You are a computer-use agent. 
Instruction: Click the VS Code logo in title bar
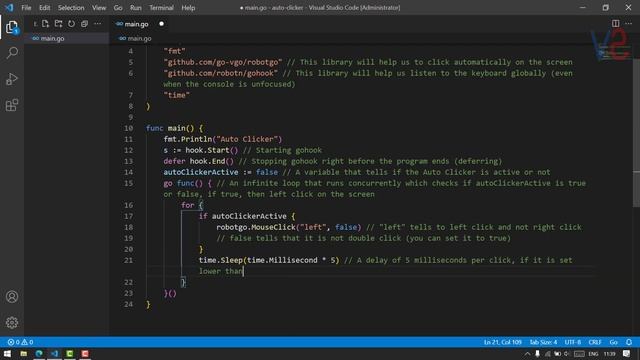coord(9,7)
